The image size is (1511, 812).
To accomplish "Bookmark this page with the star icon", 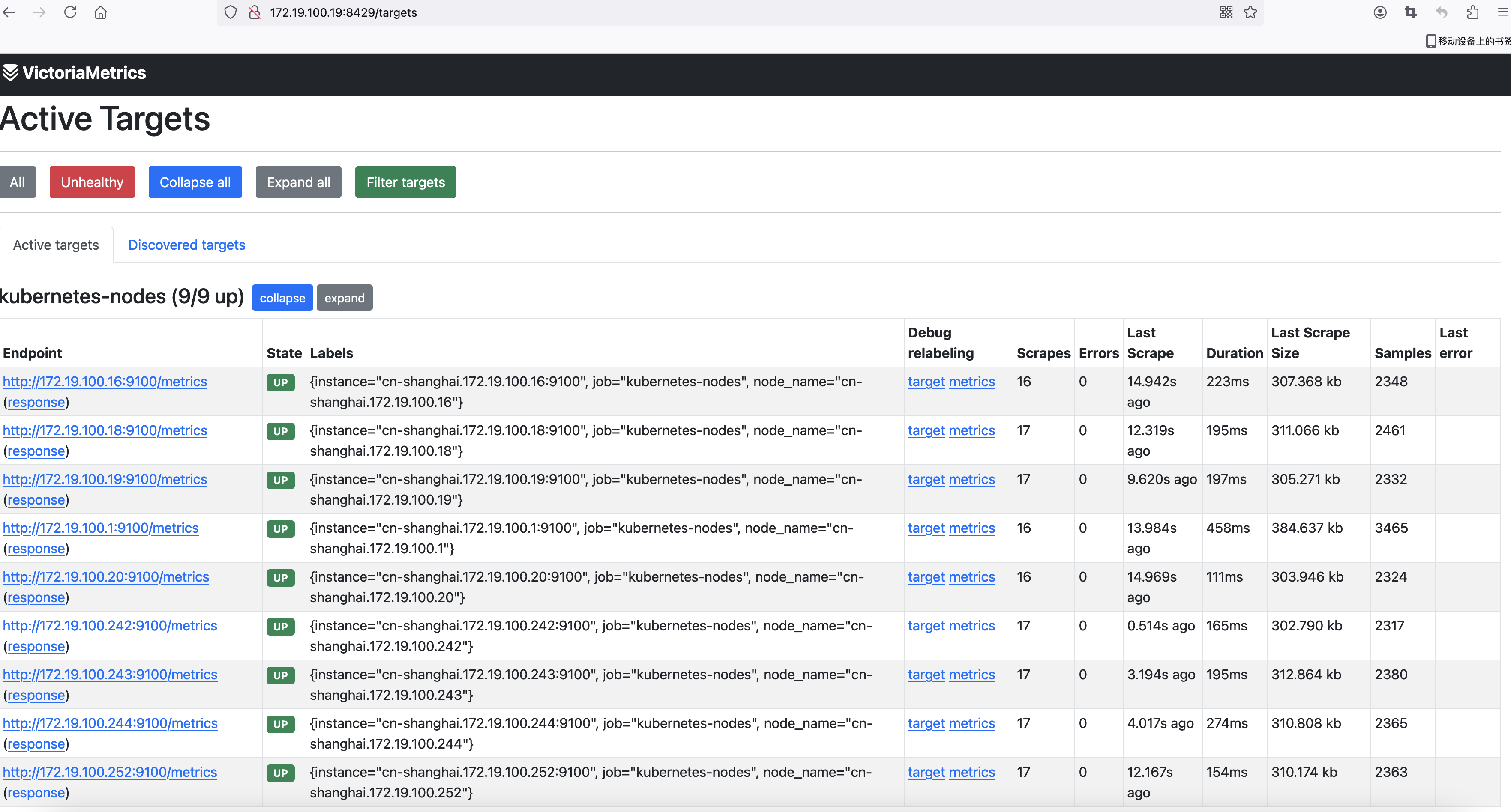I will pos(1250,12).
